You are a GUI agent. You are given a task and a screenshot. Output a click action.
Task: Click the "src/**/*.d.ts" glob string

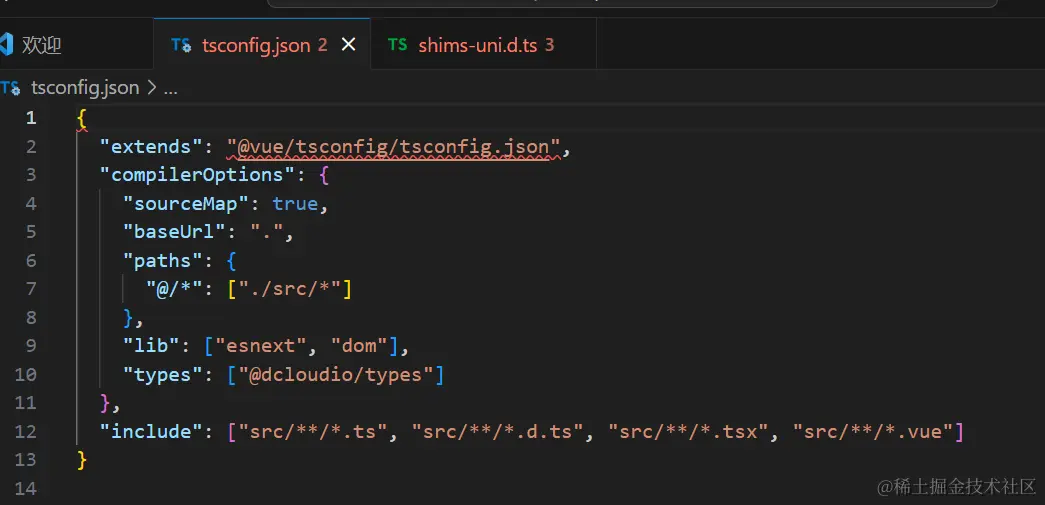coord(499,432)
